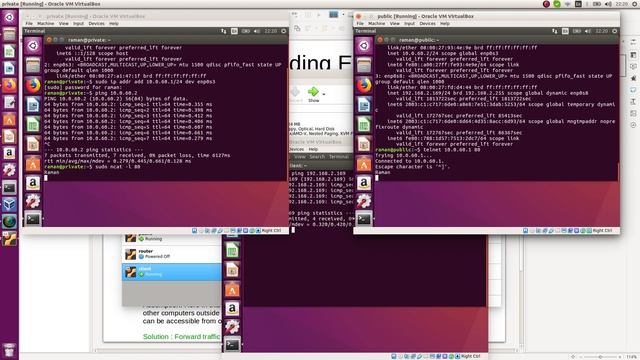Screen dimensions: 640x360
Task: Select Terminal in the client VM launcher
Action: [x=232, y=345]
